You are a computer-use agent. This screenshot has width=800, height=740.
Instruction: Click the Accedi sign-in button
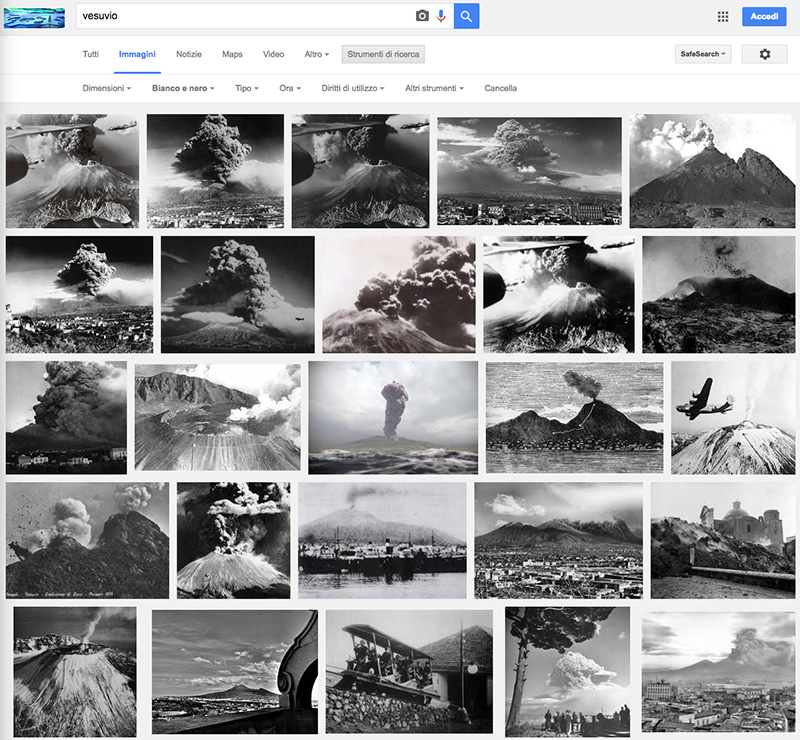click(x=764, y=16)
